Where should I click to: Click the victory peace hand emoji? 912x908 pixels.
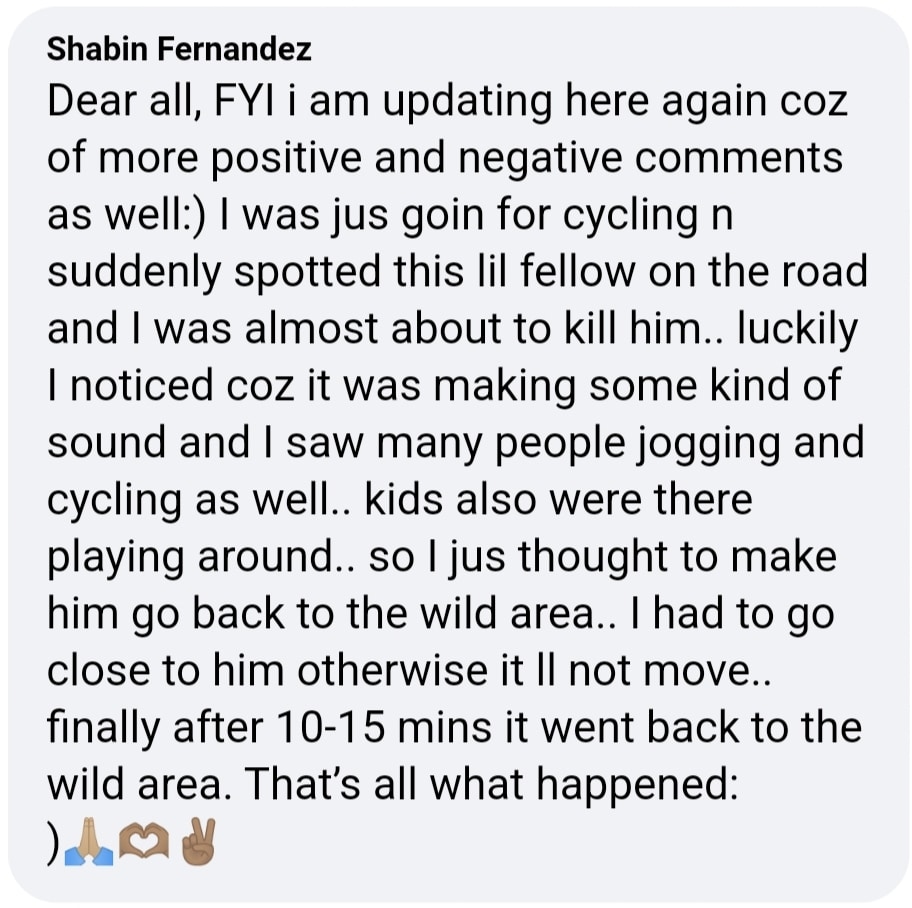tap(198, 841)
